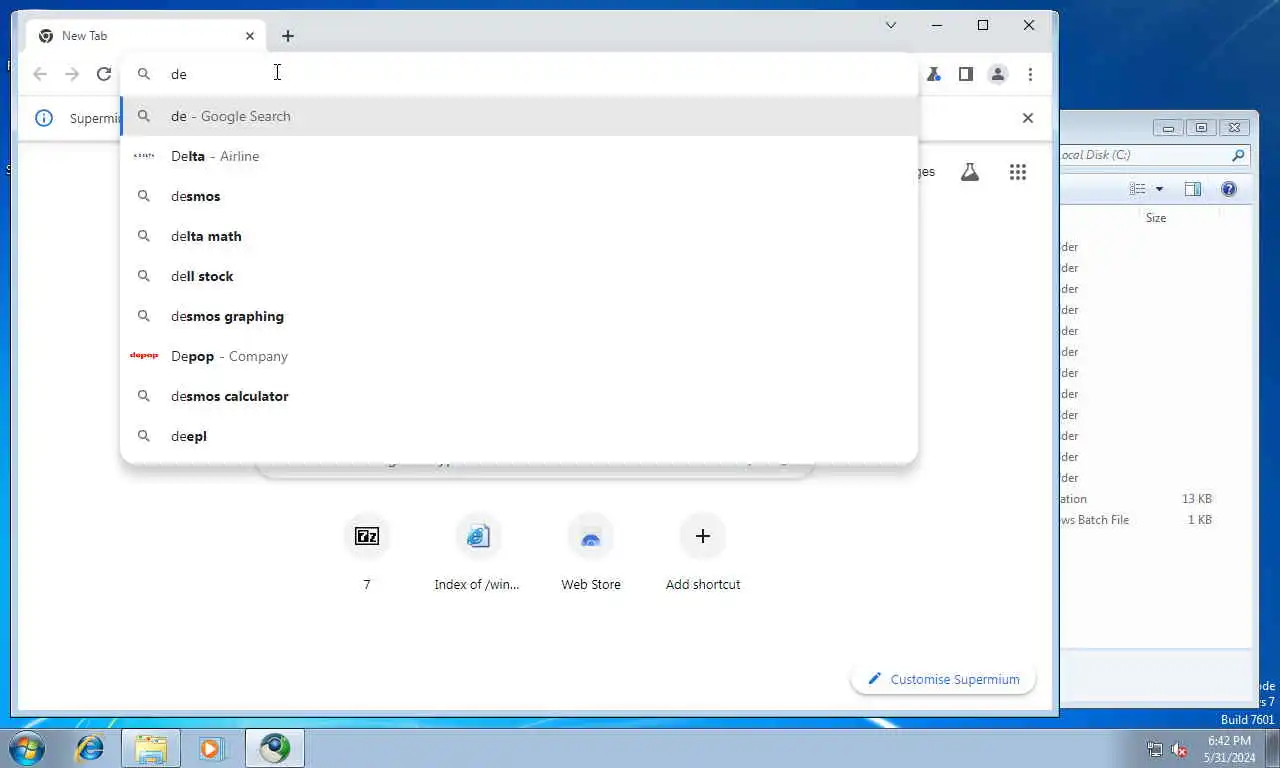Viewport: 1280px width, 768px height.
Task: Click the Depop logo icon
Action: 144,356
